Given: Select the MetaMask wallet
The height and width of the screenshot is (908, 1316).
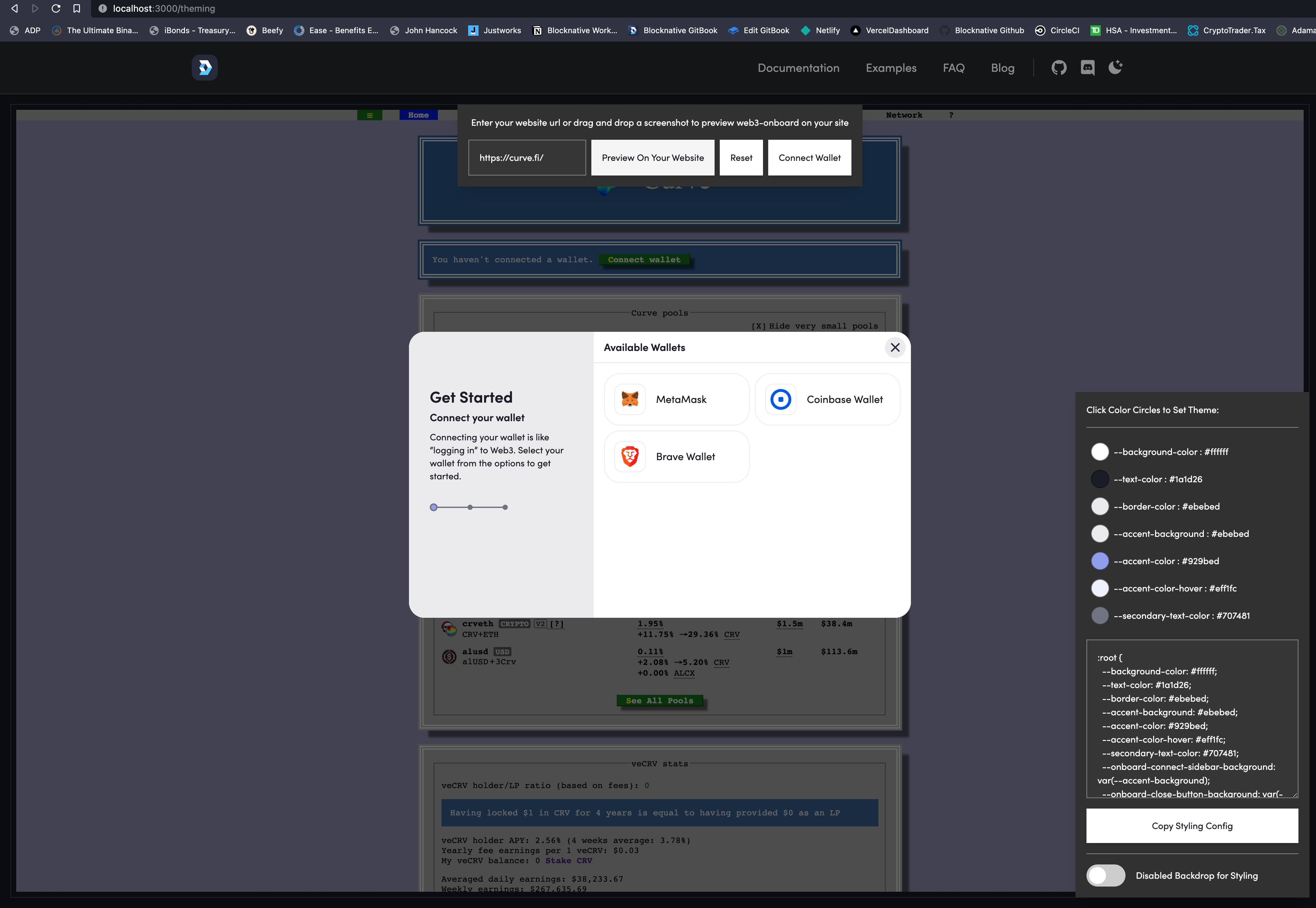Looking at the screenshot, I should click(676, 399).
